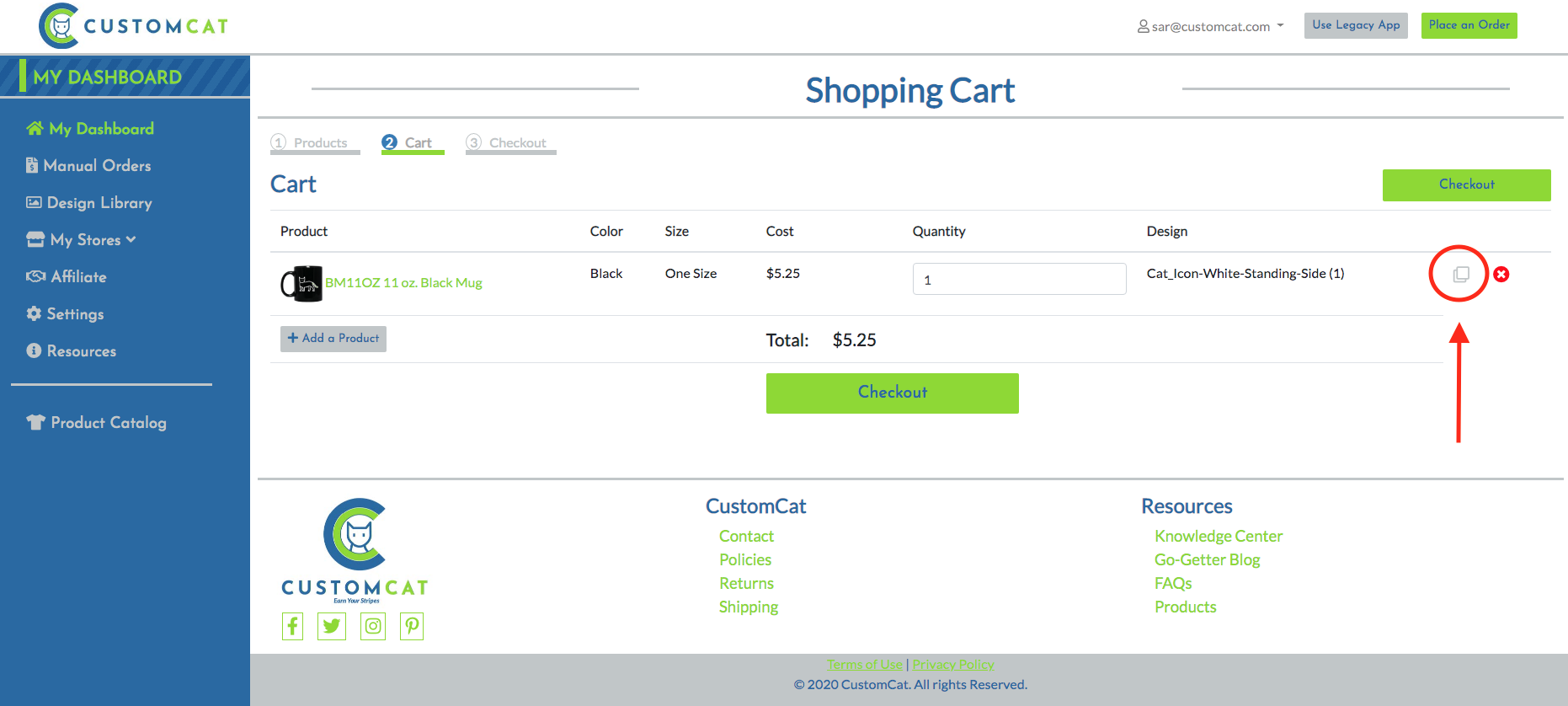Open the Returns footer link
The height and width of the screenshot is (706, 1568).
pos(746,584)
